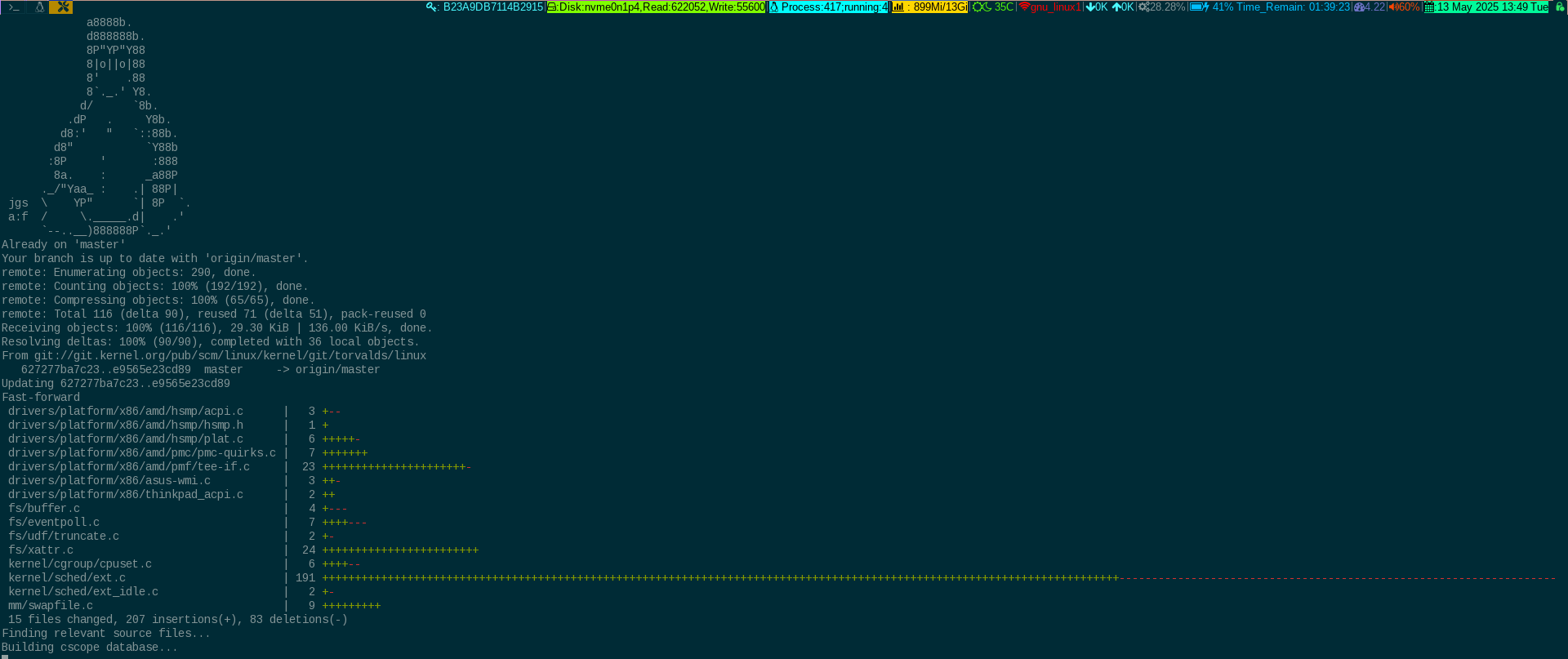Click the "Resolving deltas: 100% (90/90)" line
The height and width of the screenshot is (659, 1568).
pyautogui.click(x=211, y=341)
